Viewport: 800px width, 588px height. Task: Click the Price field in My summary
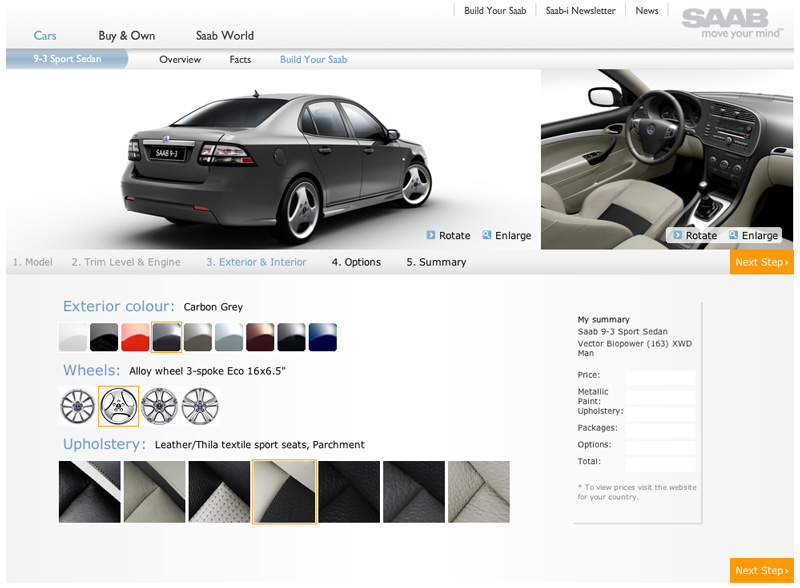(x=660, y=377)
